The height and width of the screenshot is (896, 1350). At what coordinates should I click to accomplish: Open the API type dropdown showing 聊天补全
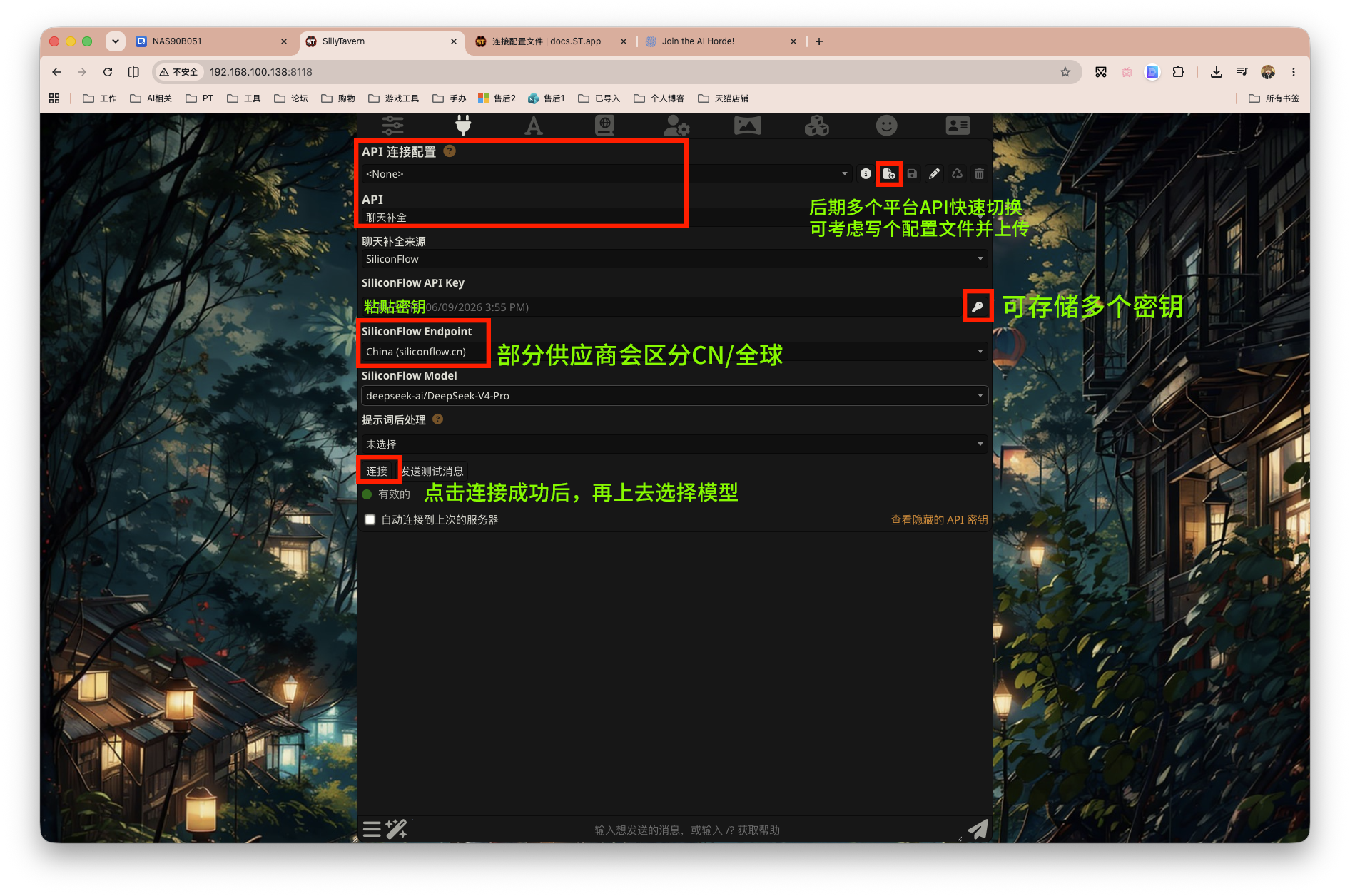click(x=674, y=218)
